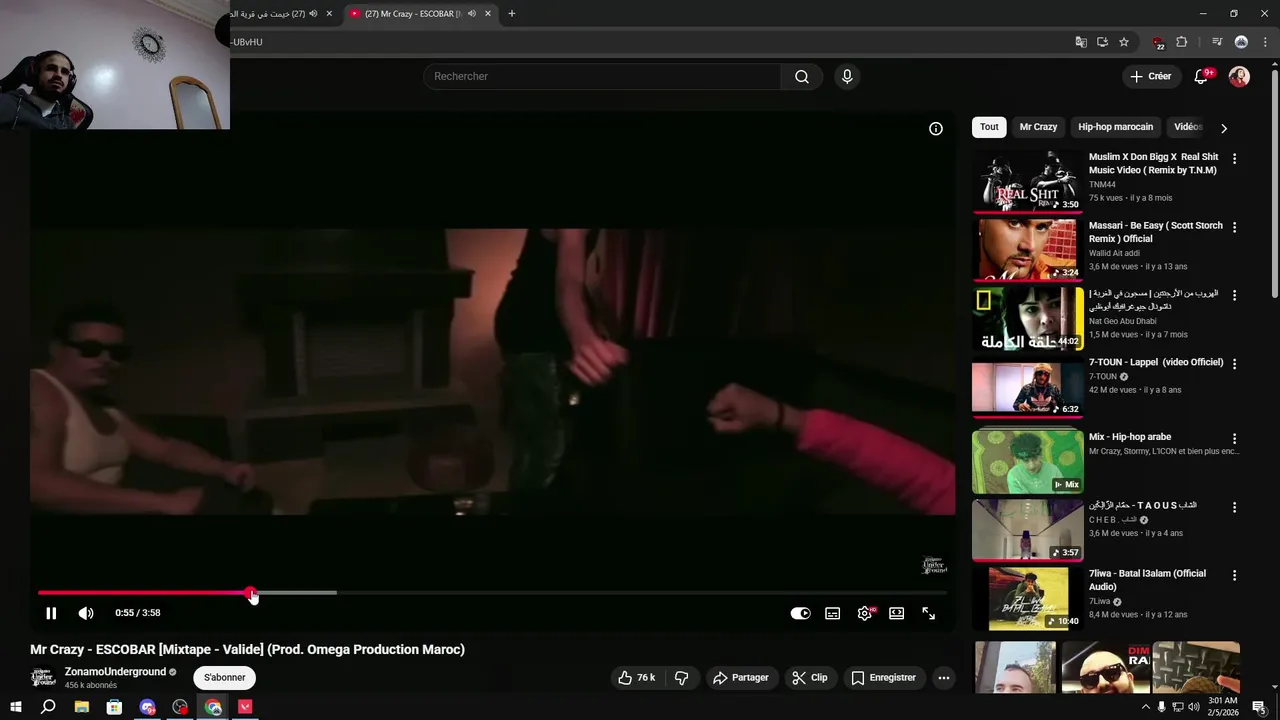The height and width of the screenshot is (720, 1280).
Task: Mute the video using the speaker icon
Action: pyautogui.click(x=86, y=613)
